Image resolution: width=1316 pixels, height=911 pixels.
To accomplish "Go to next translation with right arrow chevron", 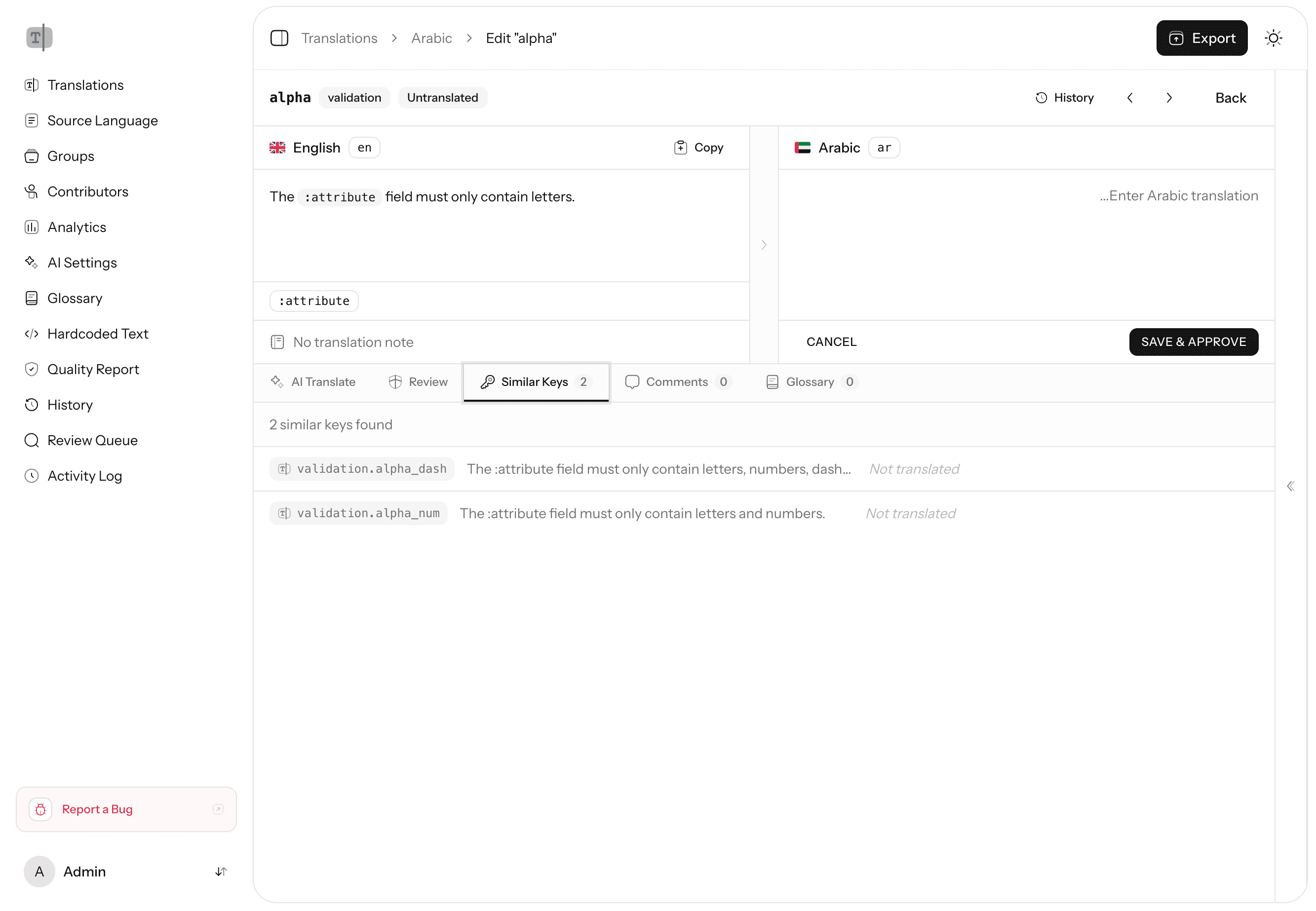I will click(x=1169, y=97).
